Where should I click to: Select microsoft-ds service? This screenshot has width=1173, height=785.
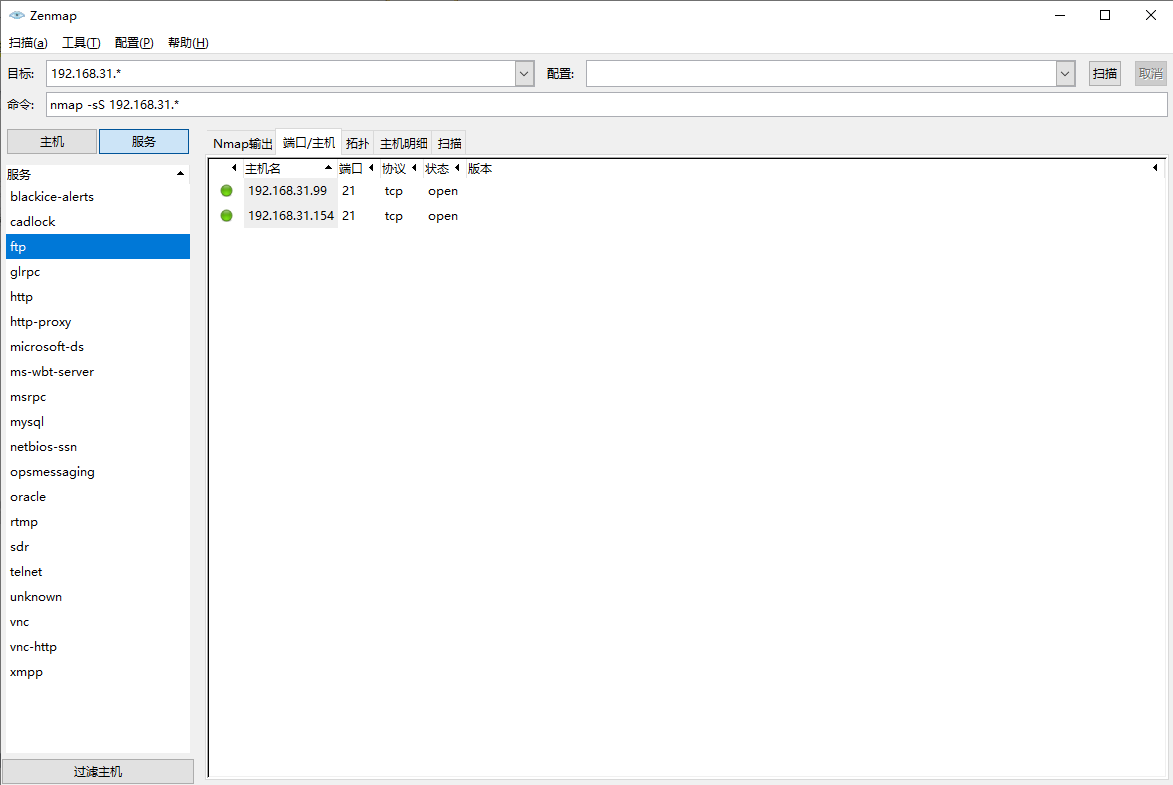(x=97, y=346)
